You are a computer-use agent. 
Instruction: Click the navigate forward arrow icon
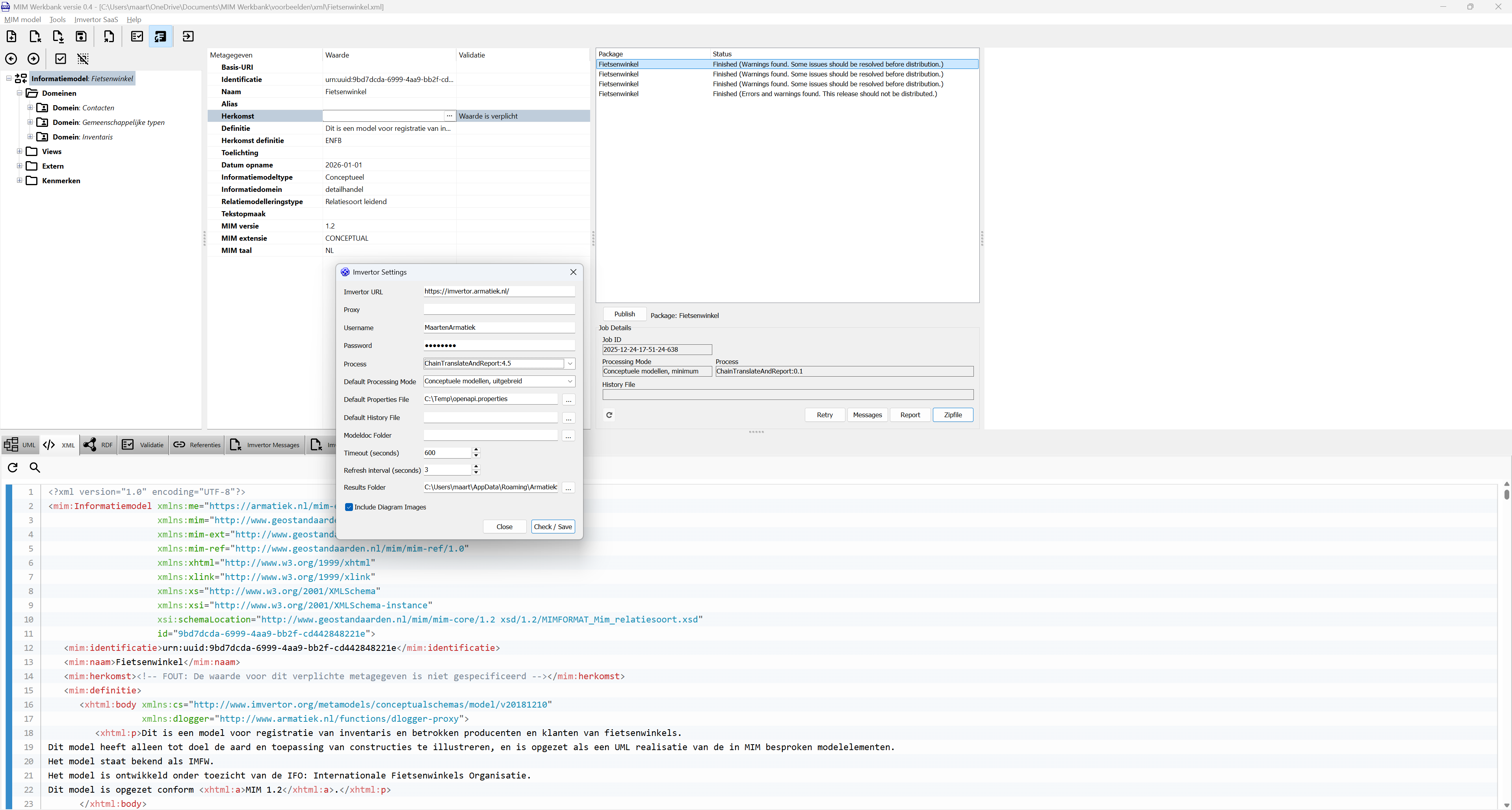(x=33, y=59)
